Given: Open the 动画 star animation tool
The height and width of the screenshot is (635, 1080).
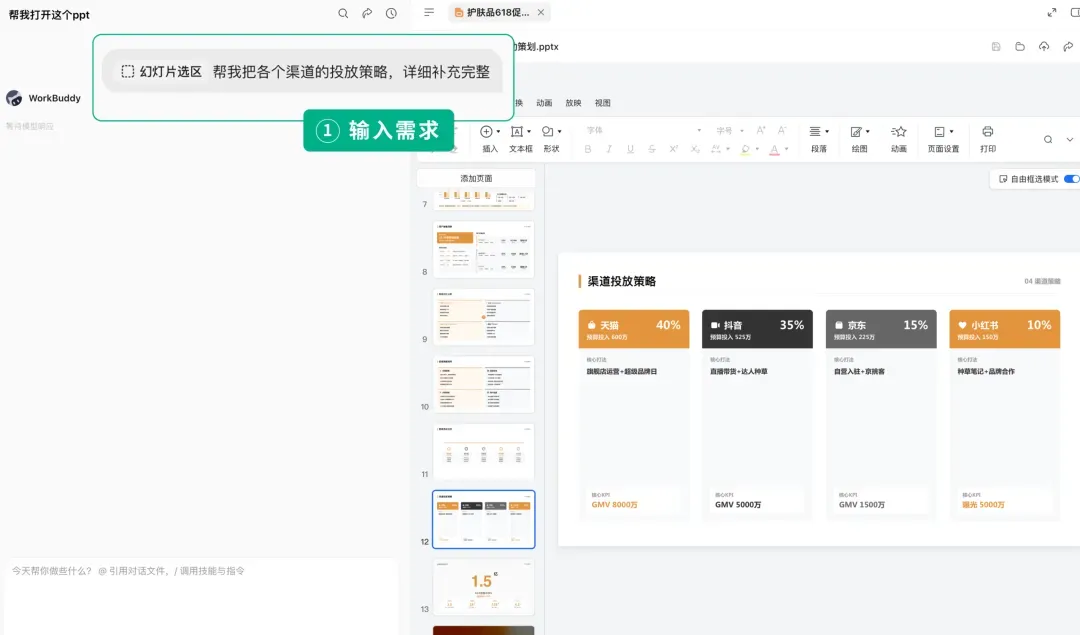Looking at the screenshot, I should [x=899, y=132].
